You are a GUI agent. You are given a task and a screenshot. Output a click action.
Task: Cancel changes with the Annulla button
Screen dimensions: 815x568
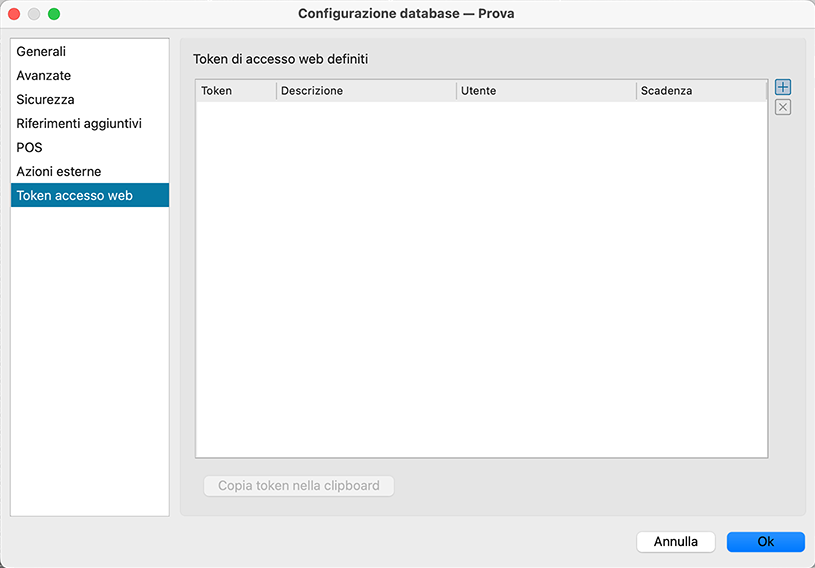pos(676,542)
